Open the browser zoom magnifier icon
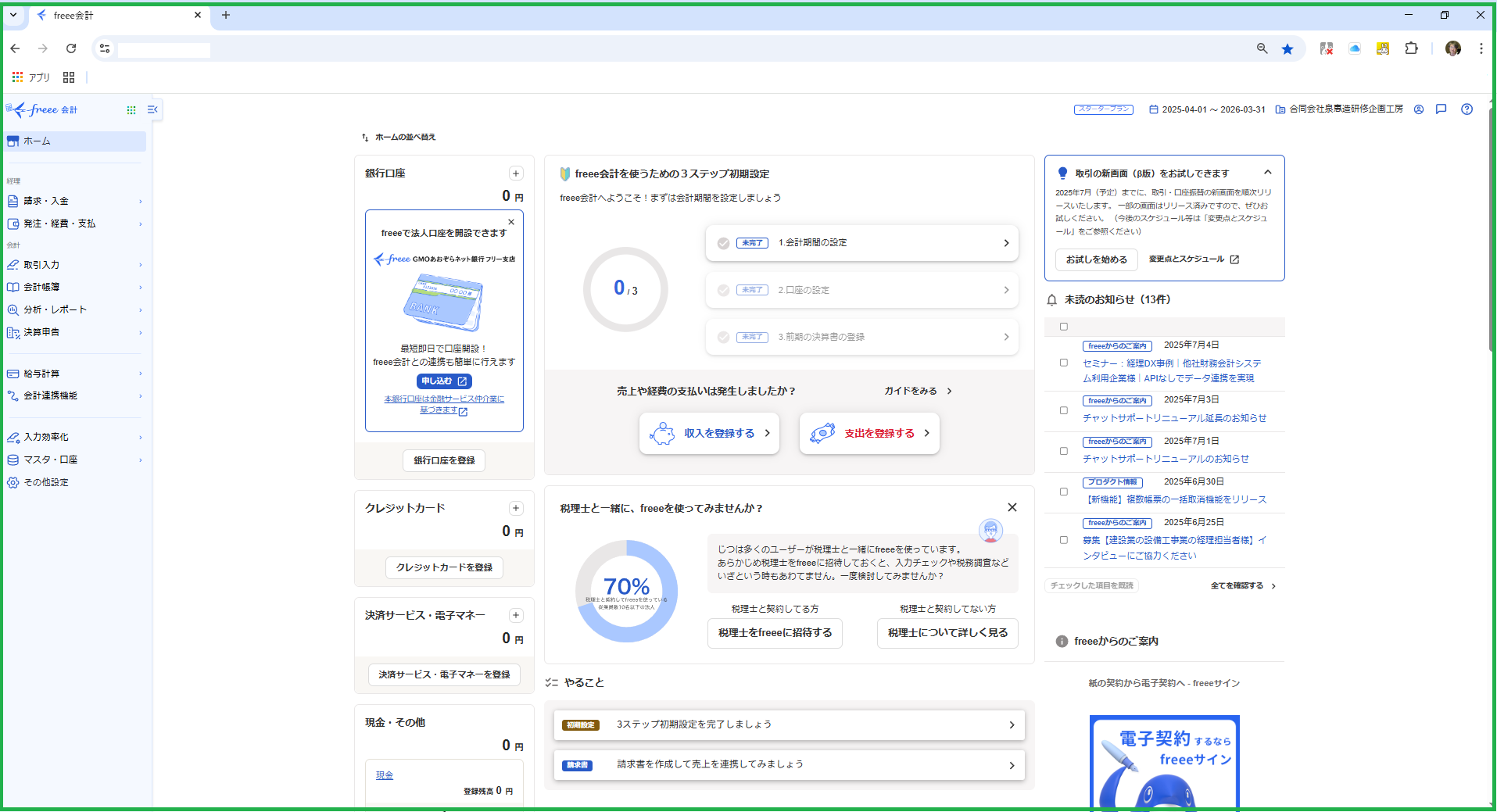 tap(1262, 48)
